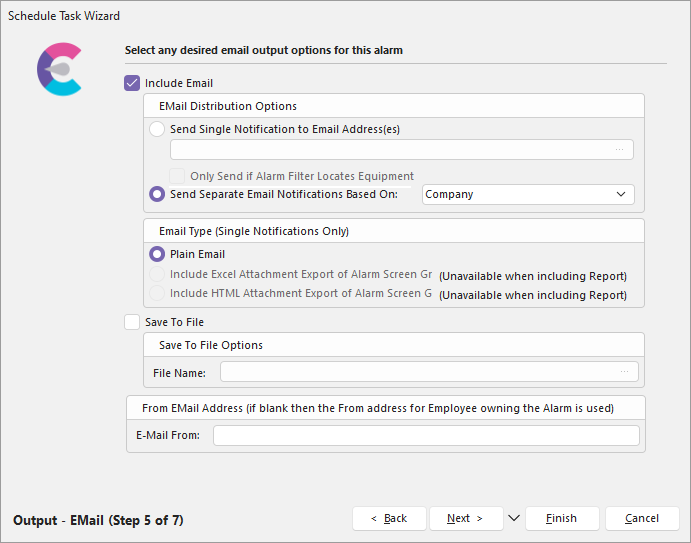Open the Company dropdown list
This screenshot has height=543, width=691.
(527, 194)
